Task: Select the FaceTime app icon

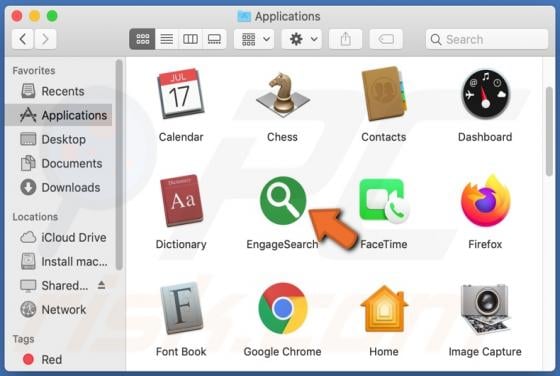Action: (x=384, y=201)
